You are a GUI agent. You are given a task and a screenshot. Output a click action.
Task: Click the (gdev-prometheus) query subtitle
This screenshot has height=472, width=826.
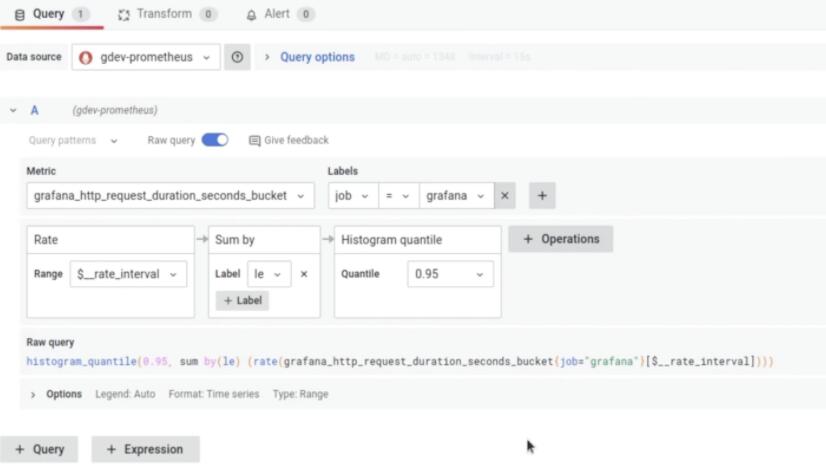pos(115,110)
